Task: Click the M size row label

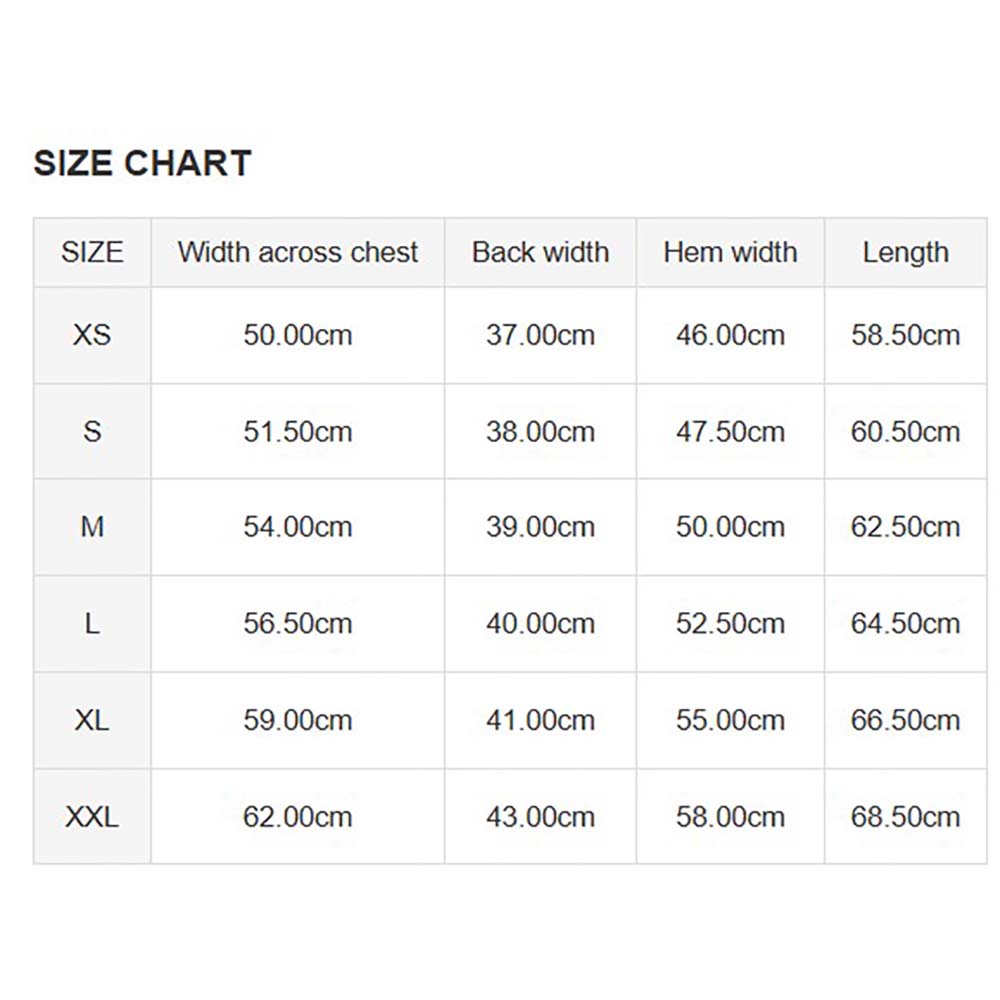Action: click(x=92, y=527)
